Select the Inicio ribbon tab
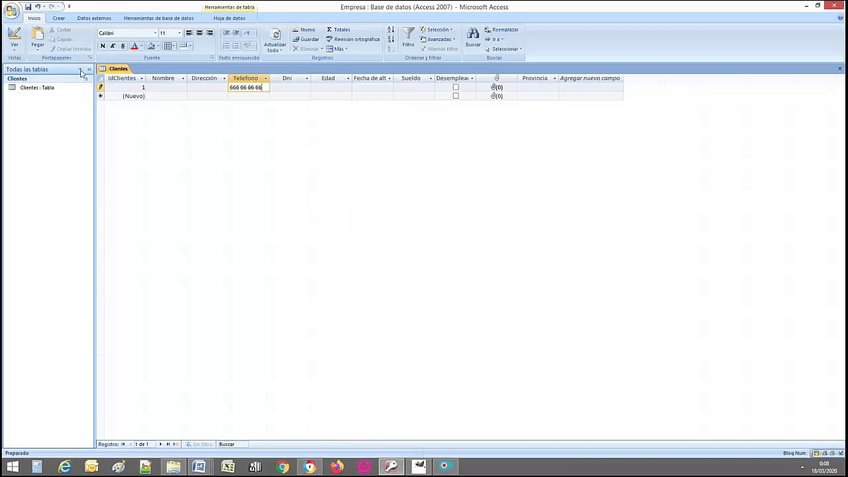The image size is (848, 477). pos(34,18)
